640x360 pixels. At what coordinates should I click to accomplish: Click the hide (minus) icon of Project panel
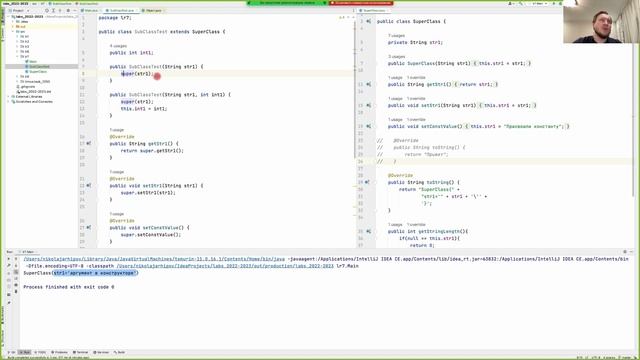(74, 10)
